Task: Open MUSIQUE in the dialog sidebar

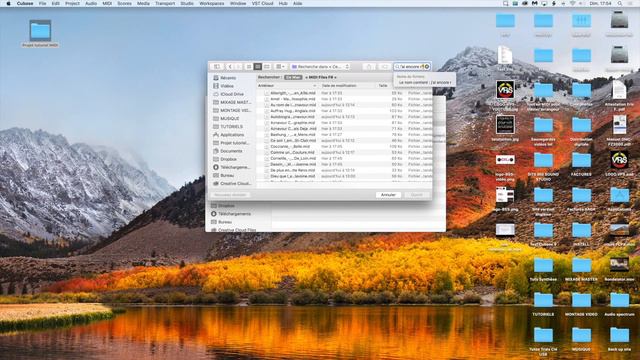Action: coord(226,119)
